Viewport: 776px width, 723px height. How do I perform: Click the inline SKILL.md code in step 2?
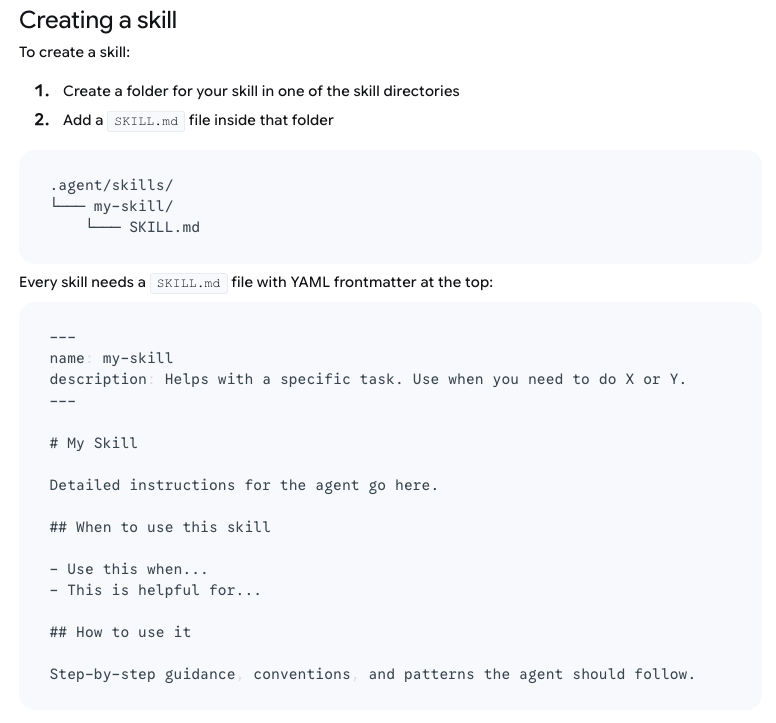146,121
